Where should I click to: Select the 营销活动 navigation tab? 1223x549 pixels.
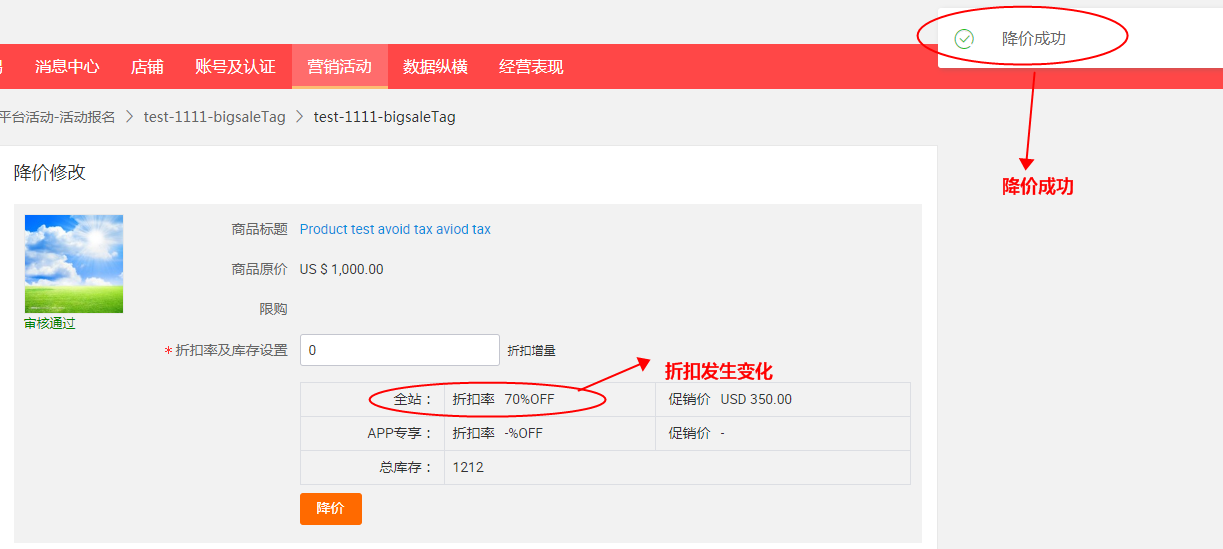click(339, 67)
